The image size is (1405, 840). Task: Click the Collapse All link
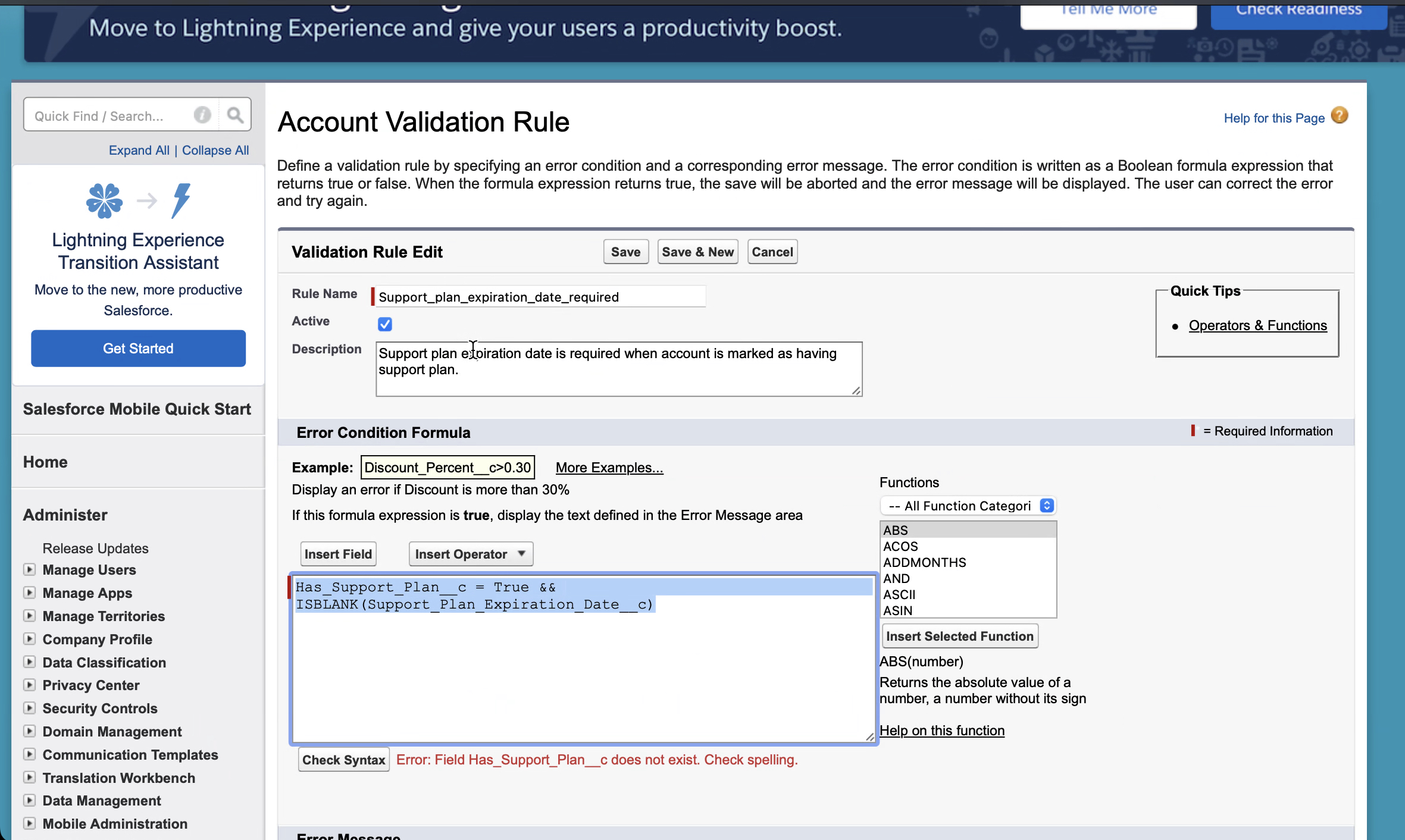tap(215, 150)
